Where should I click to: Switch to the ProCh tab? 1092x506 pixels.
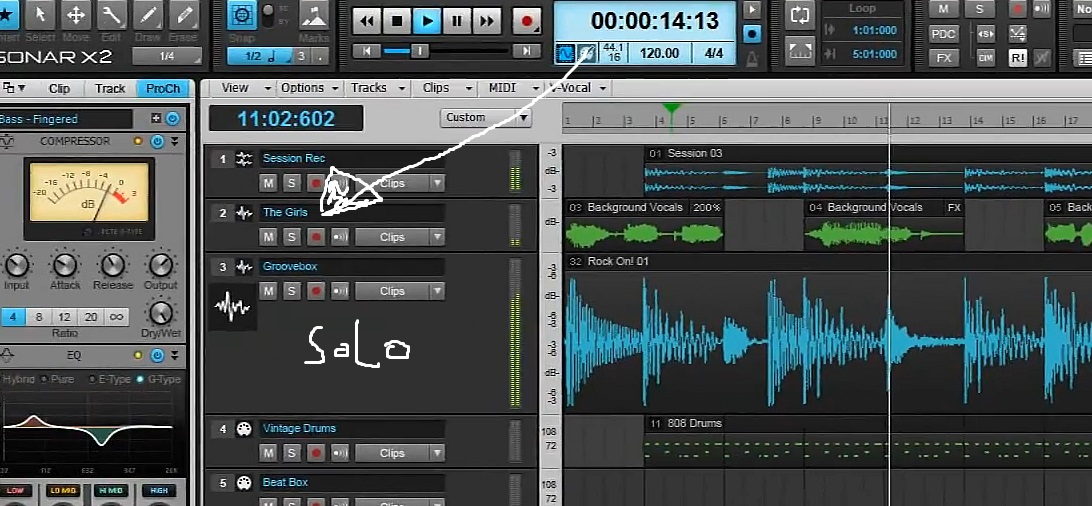(163, 88)
